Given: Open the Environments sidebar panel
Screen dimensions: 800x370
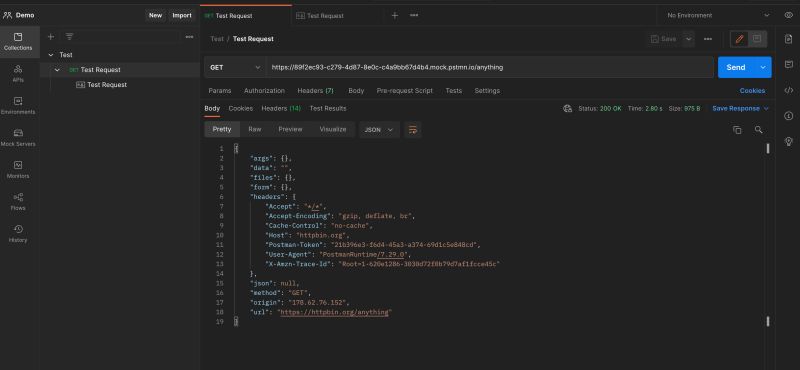Looking at the screenshot, I should pos(18,106).
